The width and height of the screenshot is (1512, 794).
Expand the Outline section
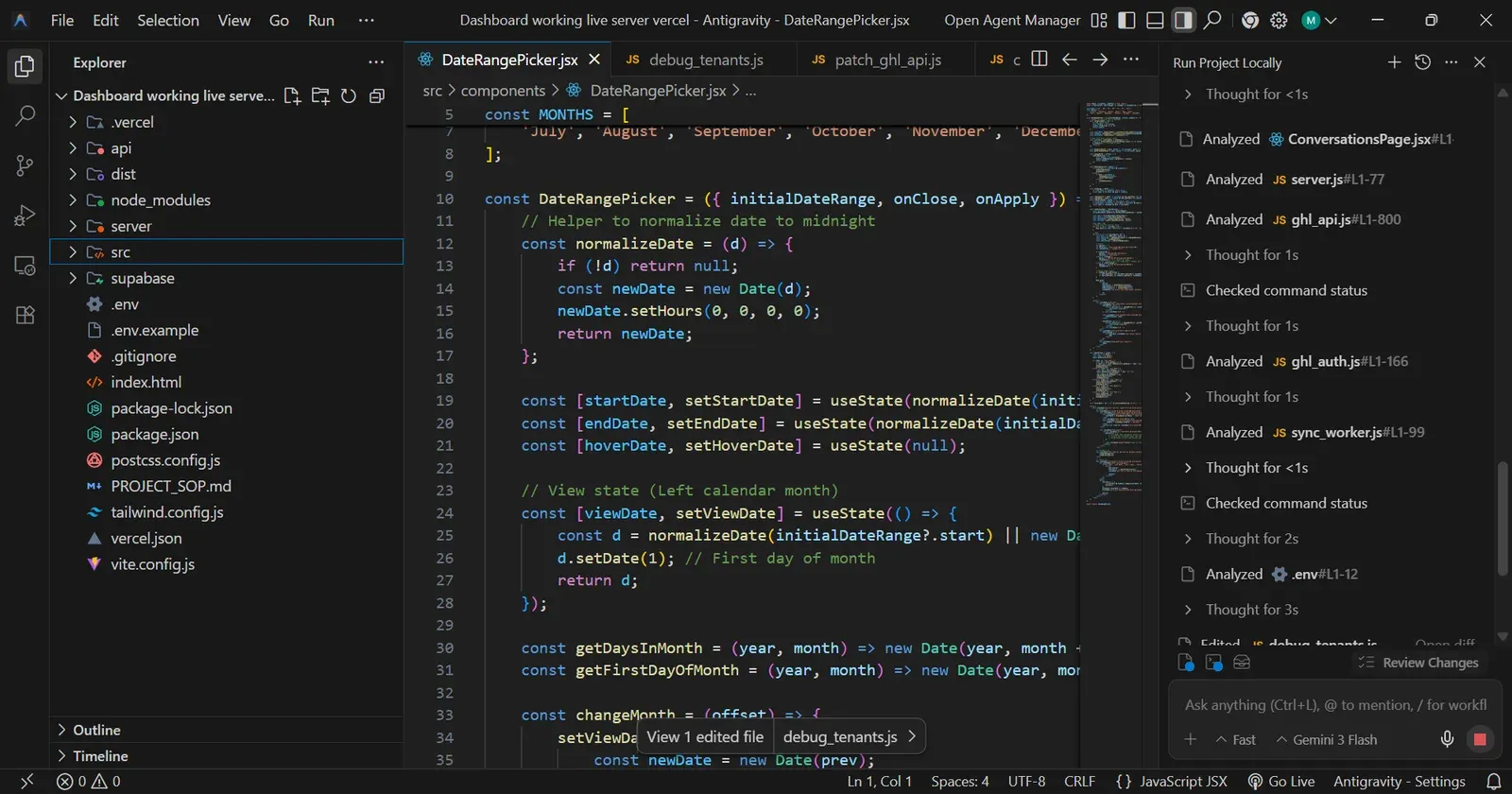(226, 730)
